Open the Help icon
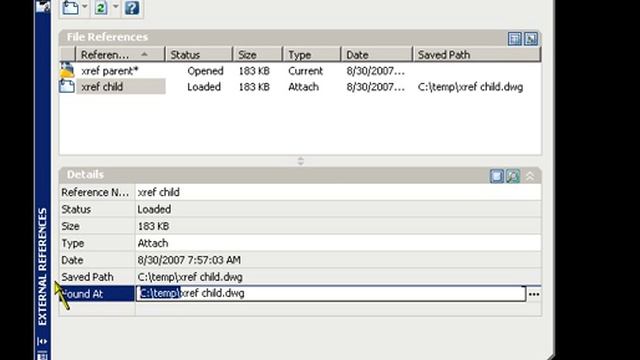Image resolution: width=640 pixels, height=360 pixels. pyautogui.click(x=132, y=7)
